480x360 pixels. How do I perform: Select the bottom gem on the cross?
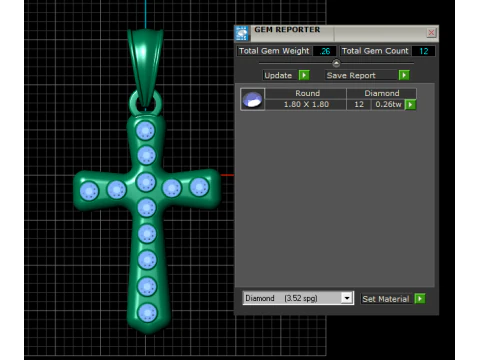click(147, 313)
